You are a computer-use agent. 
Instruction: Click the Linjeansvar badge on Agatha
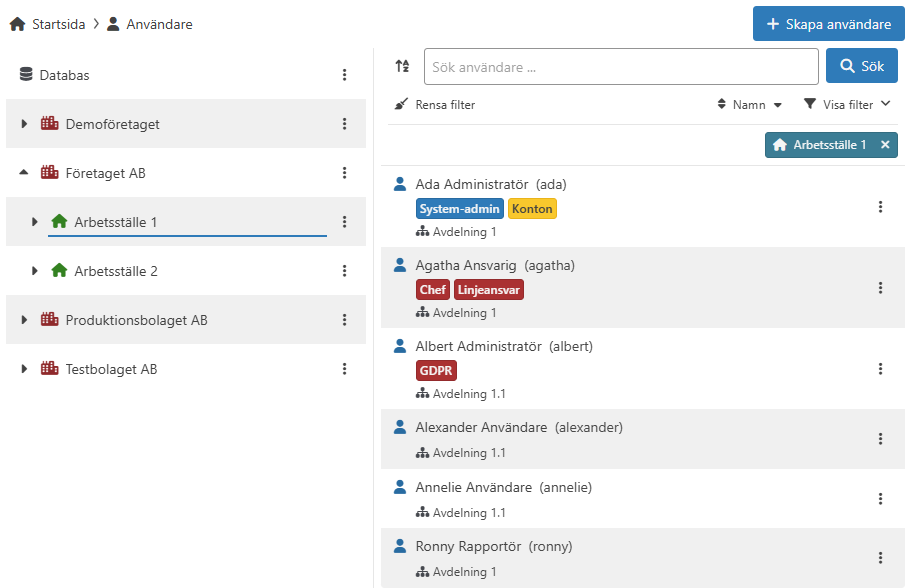click(489, 290)
